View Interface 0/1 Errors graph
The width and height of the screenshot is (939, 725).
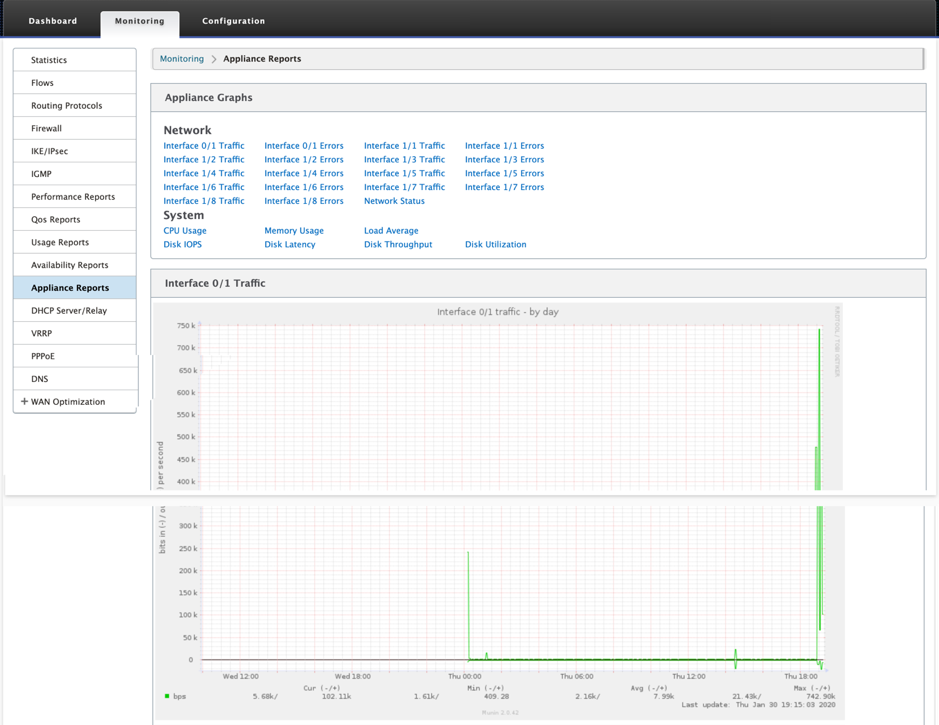(x=304, y=145)
